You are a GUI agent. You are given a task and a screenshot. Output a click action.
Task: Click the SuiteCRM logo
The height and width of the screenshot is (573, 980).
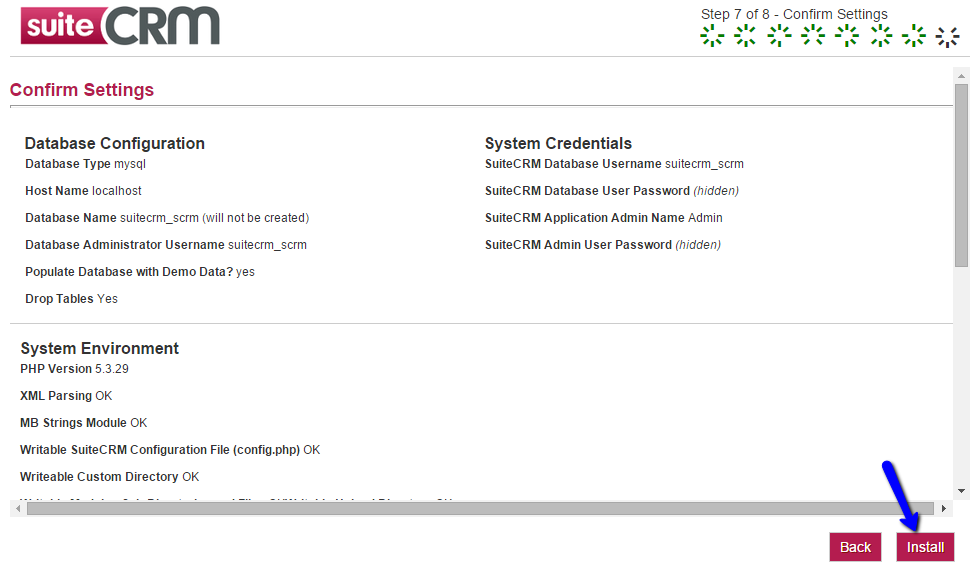120,26
